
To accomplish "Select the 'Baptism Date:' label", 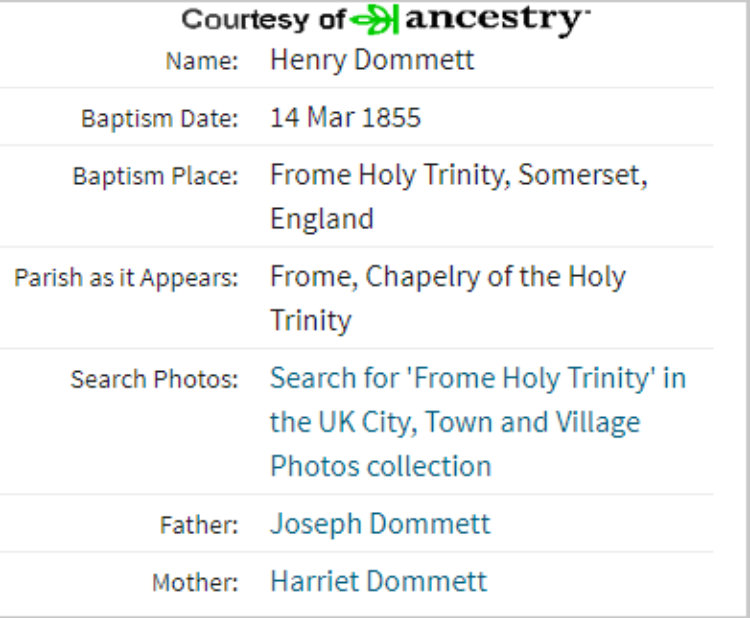I will pos(160,119).
